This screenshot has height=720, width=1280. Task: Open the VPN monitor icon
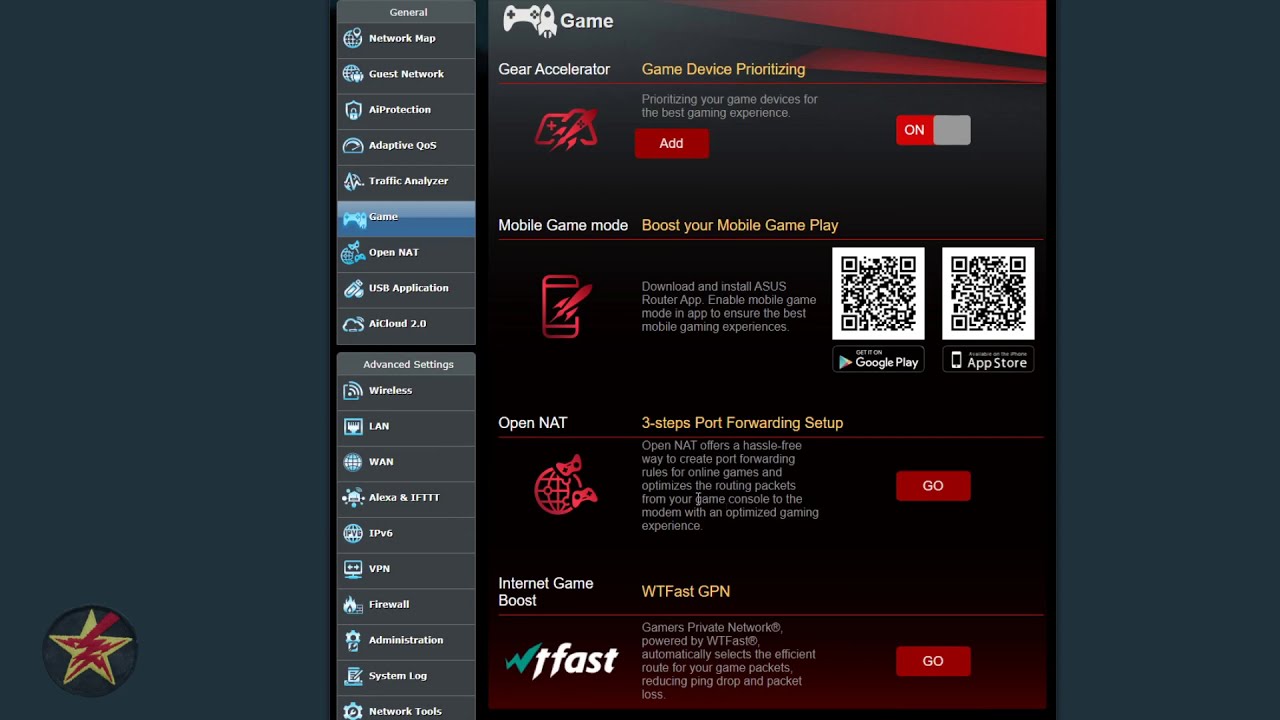coord(353,569)
